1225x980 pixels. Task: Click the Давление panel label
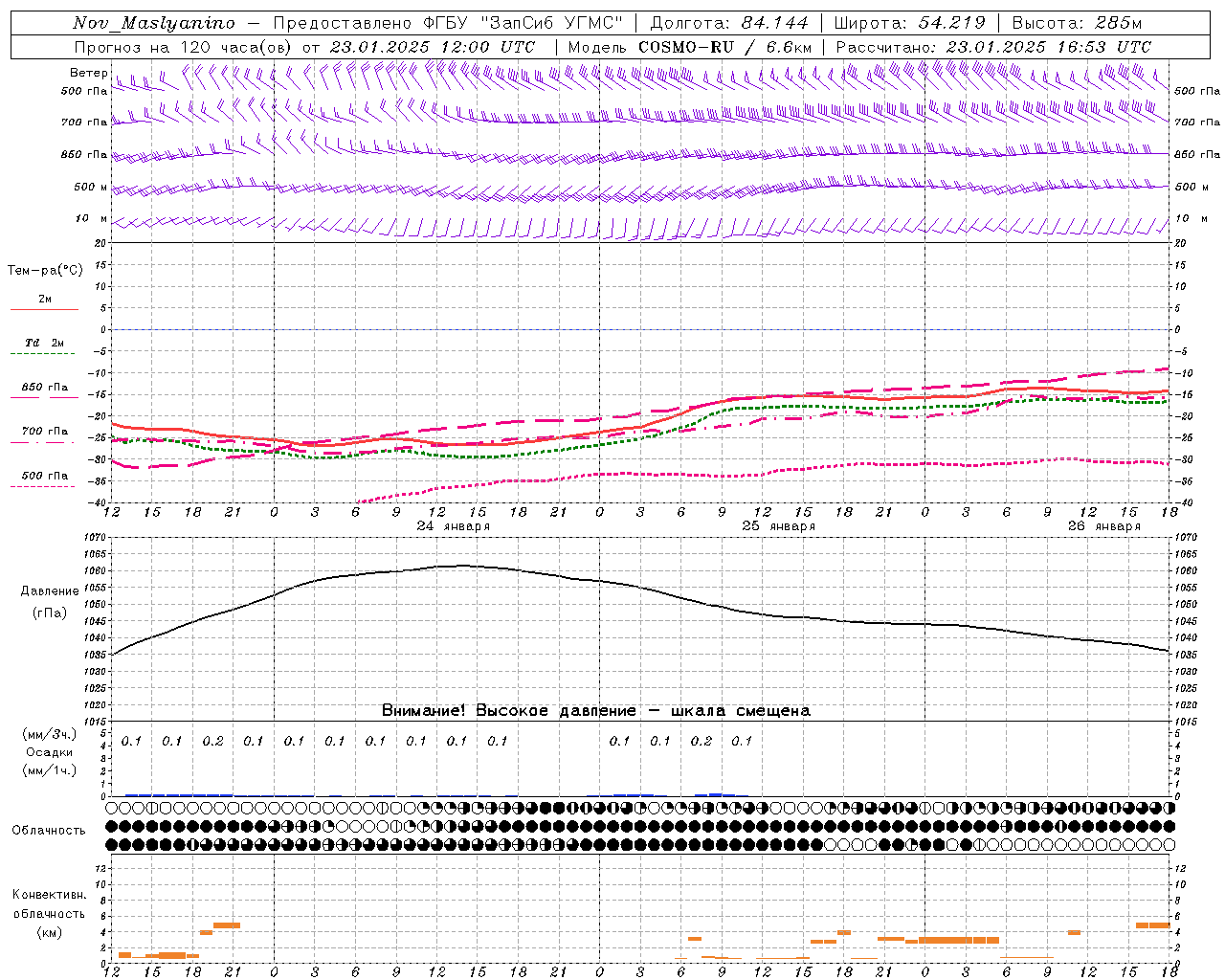click(50, 591)
